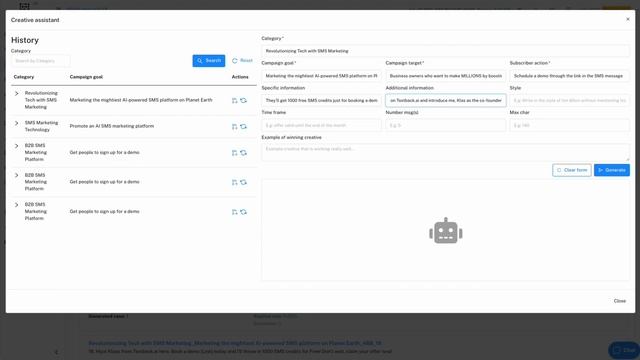Click the Clear form button

pyautogui.click(x=571, y=170)
